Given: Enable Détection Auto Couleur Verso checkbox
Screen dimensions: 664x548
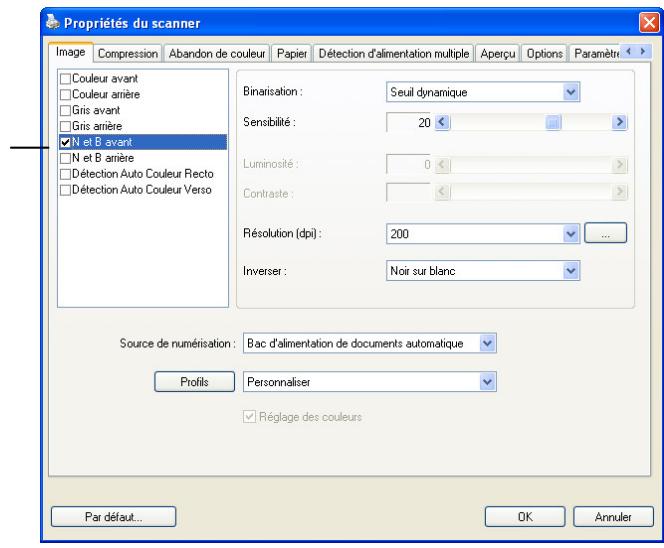Looking at the screenshot, I should click(65, 190).
